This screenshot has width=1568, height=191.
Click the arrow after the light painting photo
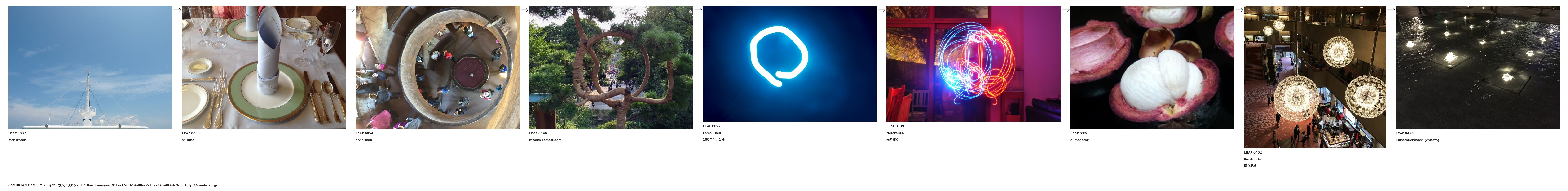tap(1065, 10)
